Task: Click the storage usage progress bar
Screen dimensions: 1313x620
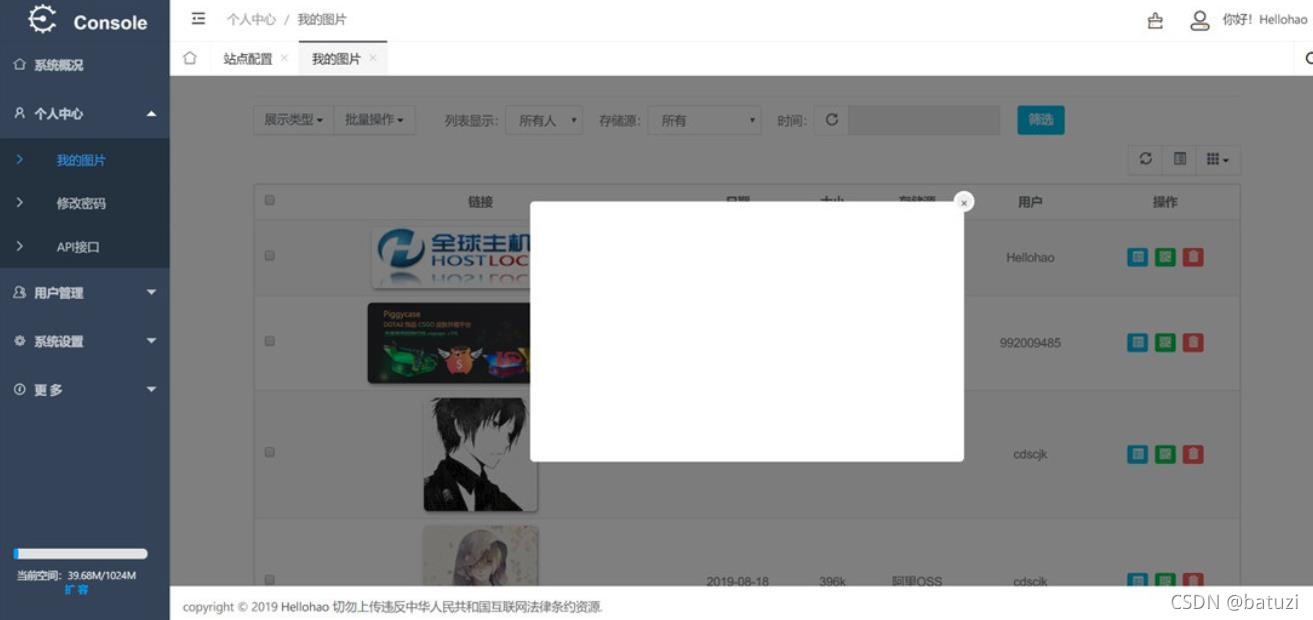Action: (x=81, y=554)
